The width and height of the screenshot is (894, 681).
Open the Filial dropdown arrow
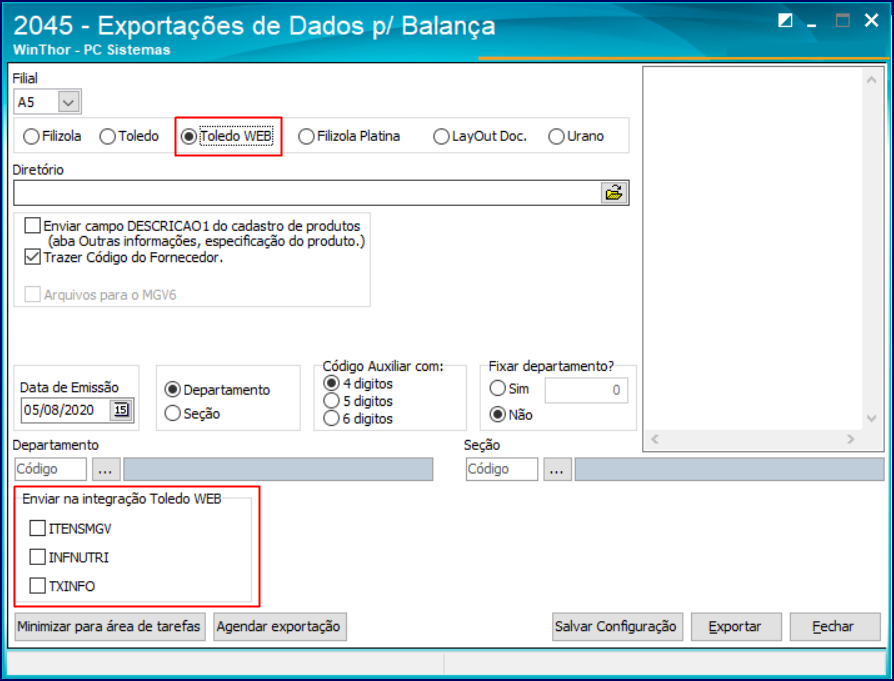[68, 102]
